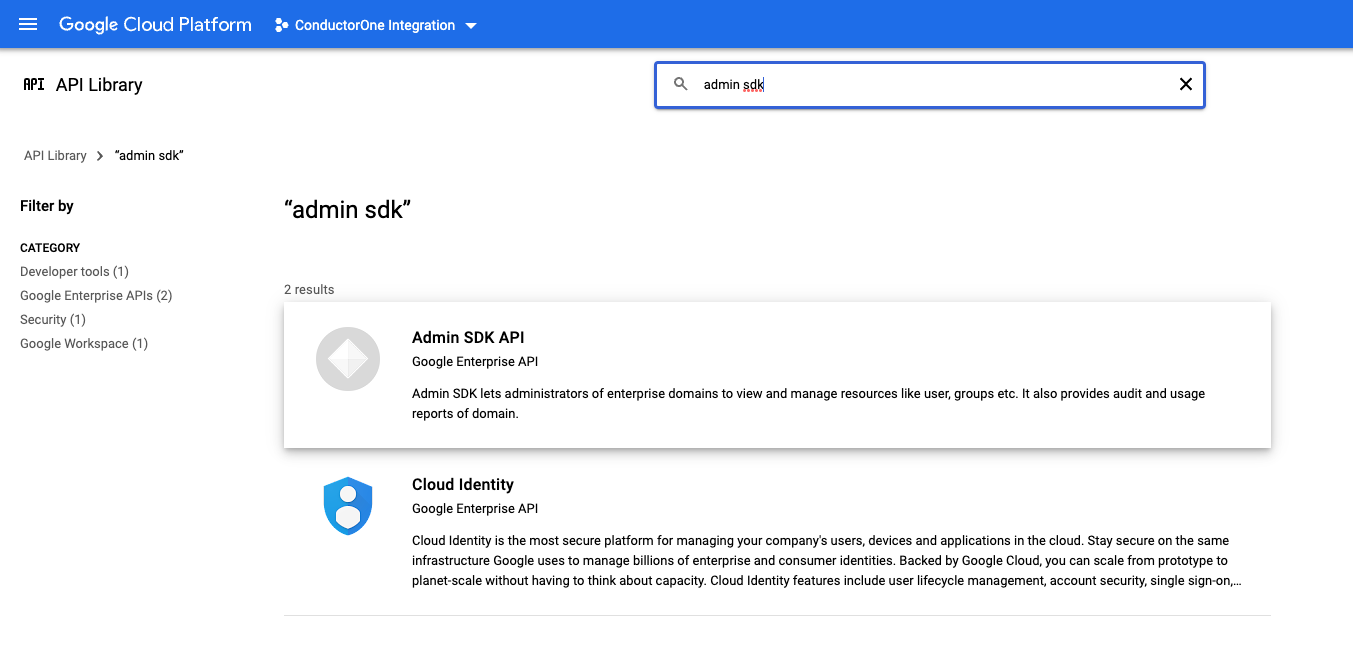
Task: Click Google Cloud Platform header title
Action: [x=155, y=25]
